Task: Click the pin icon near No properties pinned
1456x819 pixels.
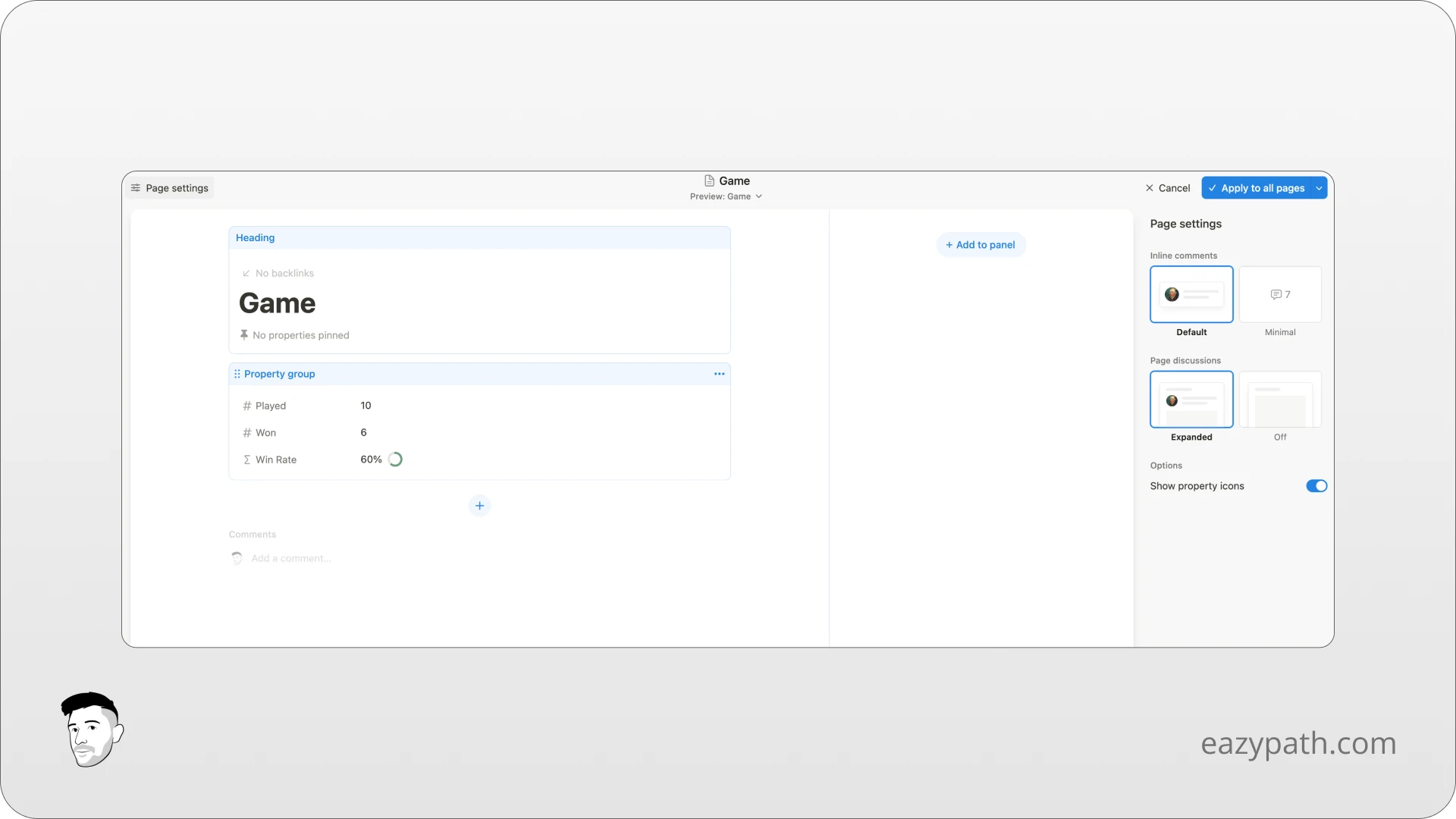Action: pyautogui.click(x=244, y=334)
